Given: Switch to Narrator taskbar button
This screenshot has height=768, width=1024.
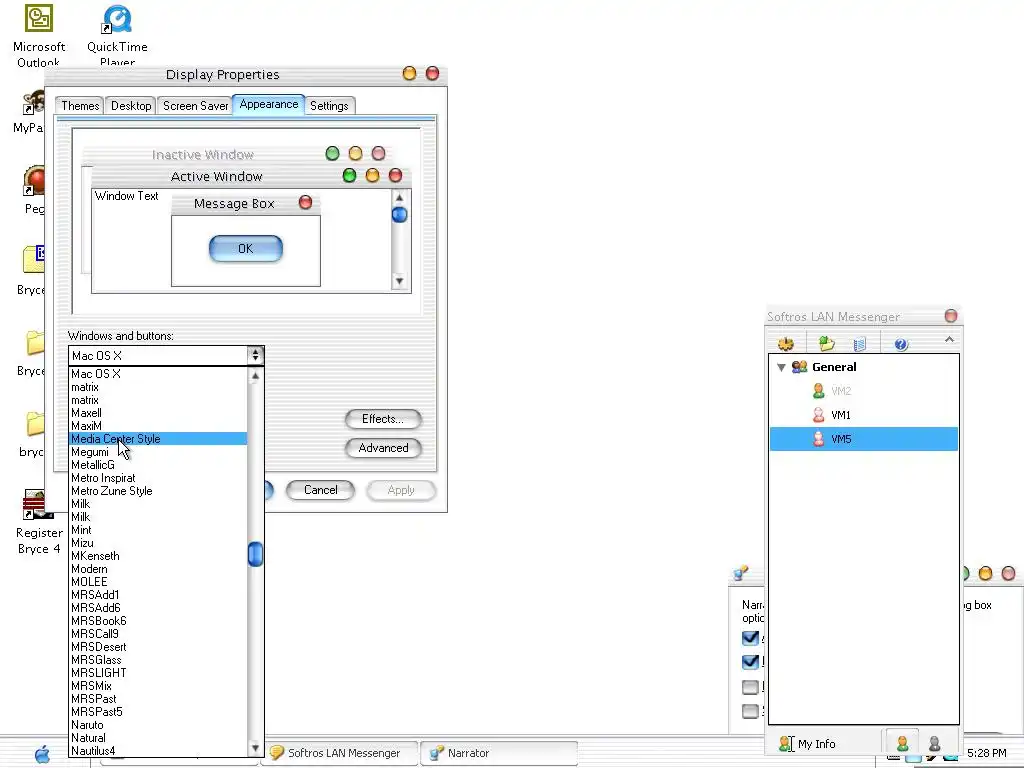Looking at the screenshot, I should click(x=499, y=753).
